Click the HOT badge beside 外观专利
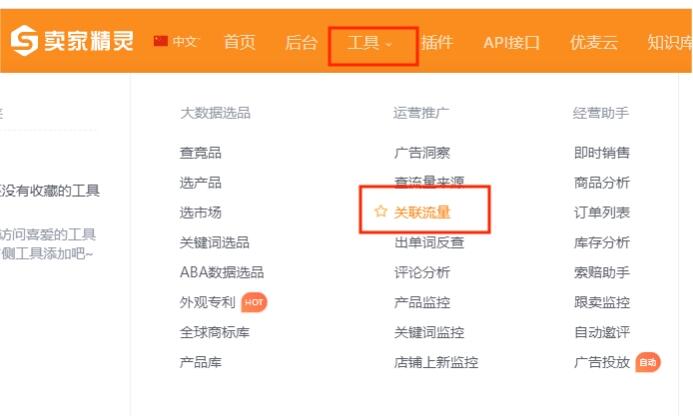 pos(254,303)
